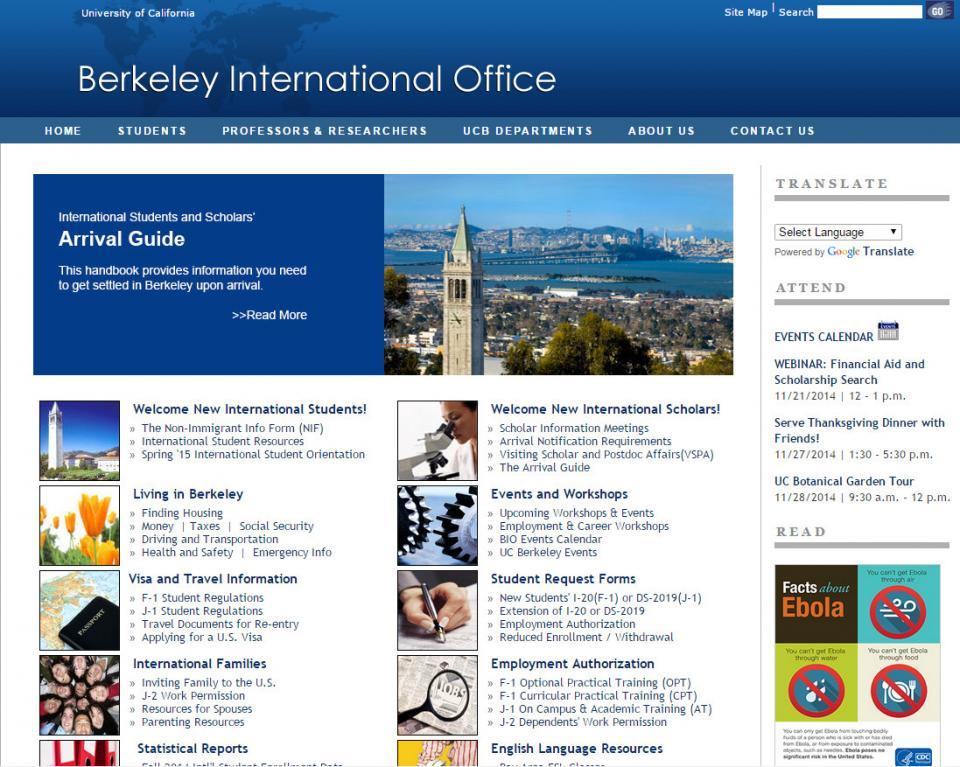Open F-1 Student Regulations link
Viewport: 960px width, 767px height.
pos(203,597)
